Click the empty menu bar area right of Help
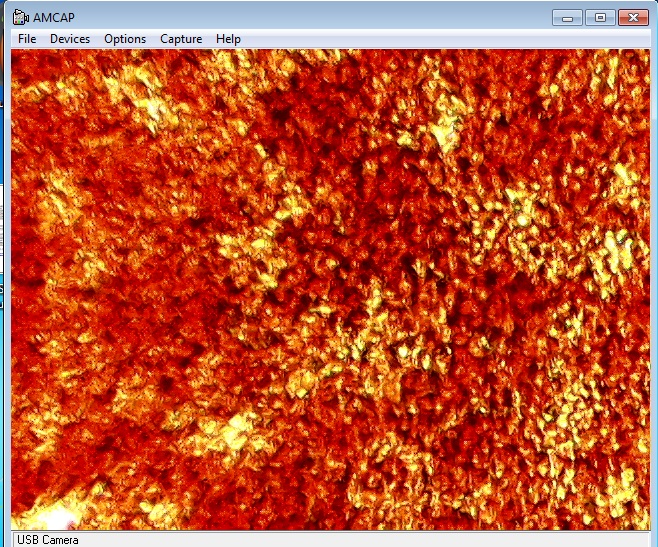 tap(440, 39)
